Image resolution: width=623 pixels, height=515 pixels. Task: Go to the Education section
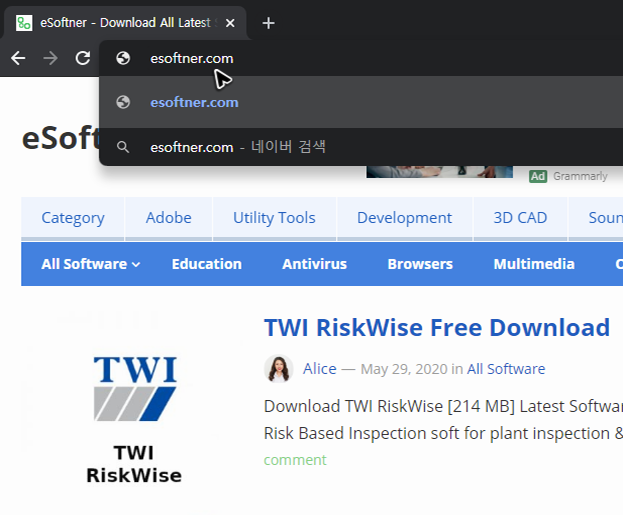click(x=207, y=264)
